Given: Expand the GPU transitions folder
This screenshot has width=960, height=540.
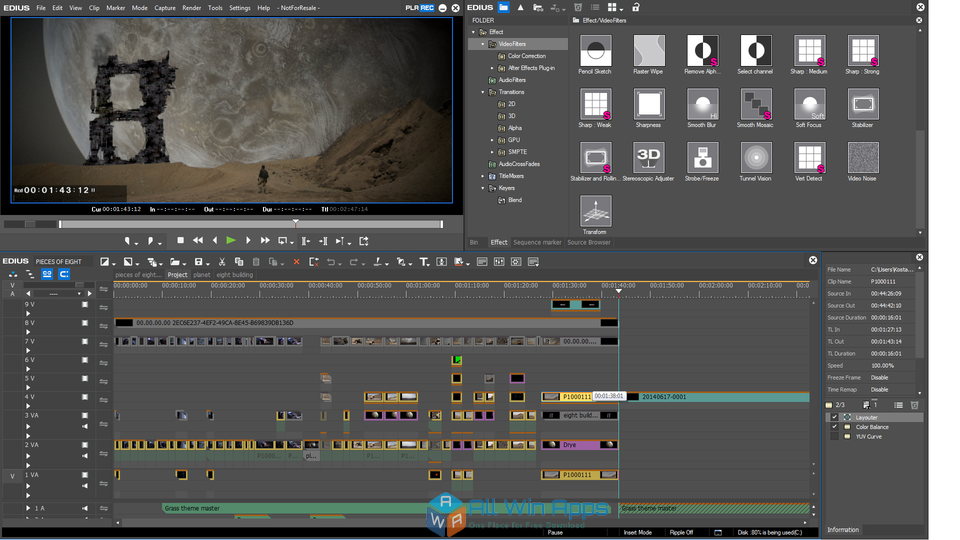Looking at the screenshot, I should (491, 140).
